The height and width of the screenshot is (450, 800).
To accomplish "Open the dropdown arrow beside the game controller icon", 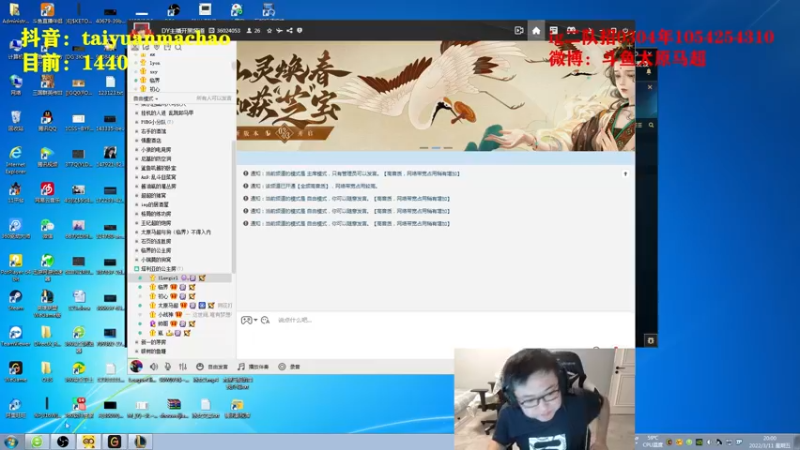I will point(256,320).
